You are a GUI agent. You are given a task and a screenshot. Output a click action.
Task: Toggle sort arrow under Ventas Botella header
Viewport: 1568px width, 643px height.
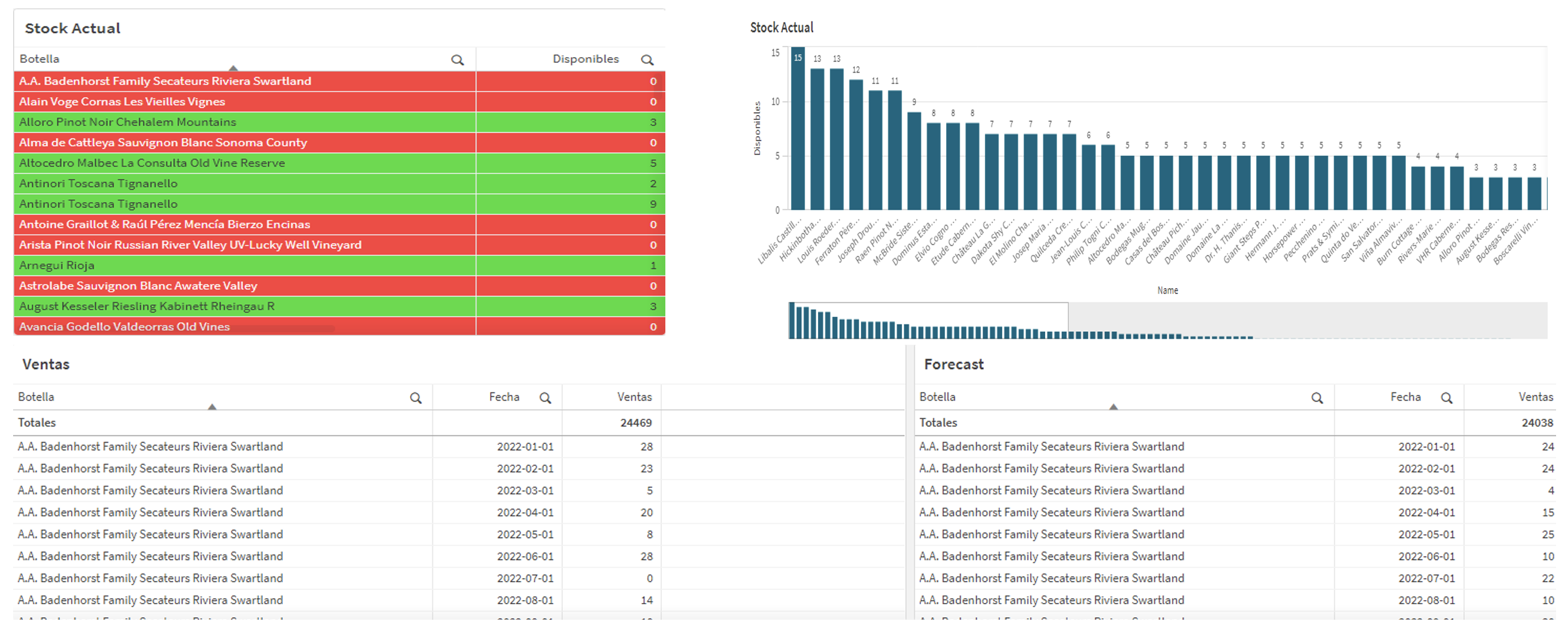coord(212,407)
